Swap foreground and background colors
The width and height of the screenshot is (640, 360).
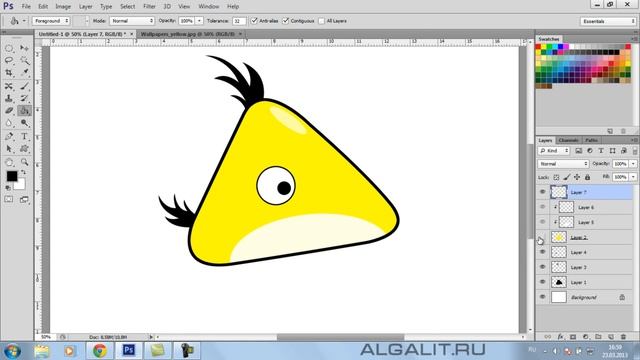tap(24, 172)
